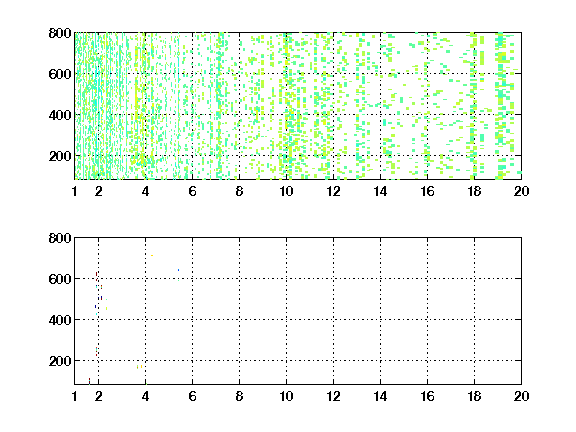Select the orange point near x=4.3 in bottom plot
The width and height of the screenshot is (576, 432).
[x=152, y=255]
